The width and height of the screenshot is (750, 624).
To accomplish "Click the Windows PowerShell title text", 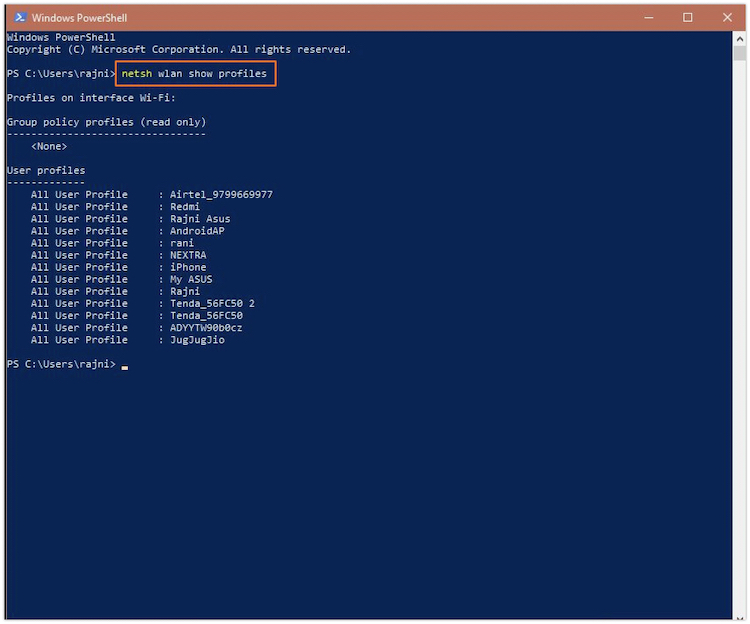I will pos(79,18).
